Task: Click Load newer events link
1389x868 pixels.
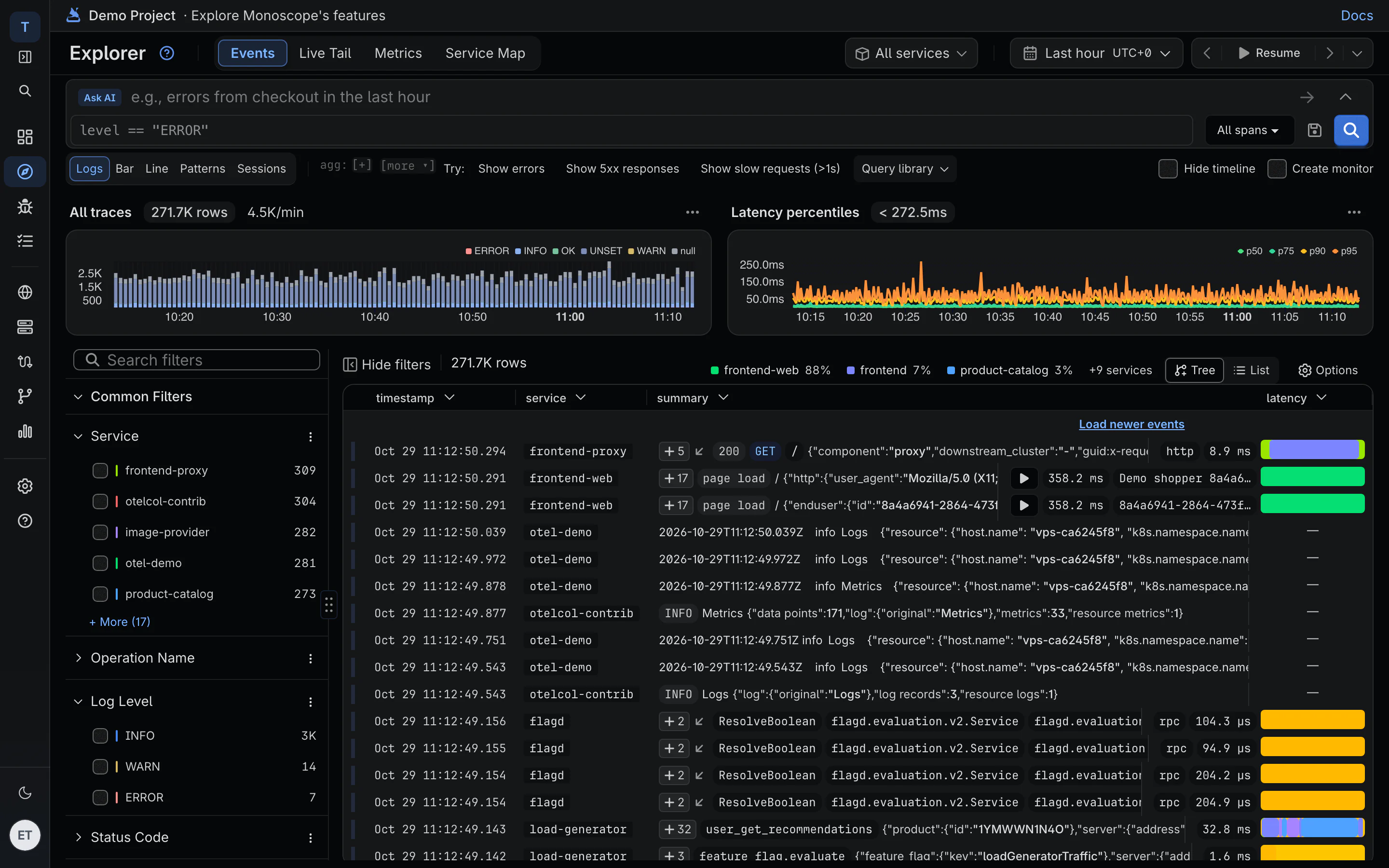Action: coord(1131,424)
